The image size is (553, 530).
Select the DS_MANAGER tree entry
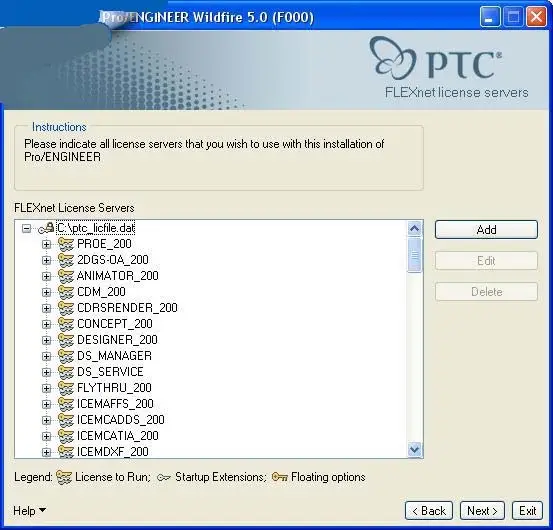point(114,356)
